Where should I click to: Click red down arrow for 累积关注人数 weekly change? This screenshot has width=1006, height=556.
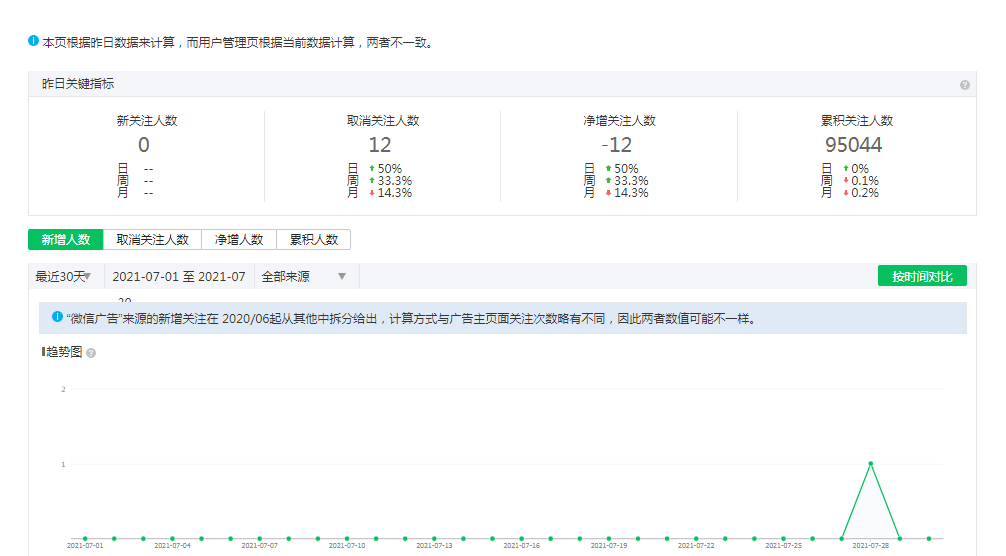[846, 181]
